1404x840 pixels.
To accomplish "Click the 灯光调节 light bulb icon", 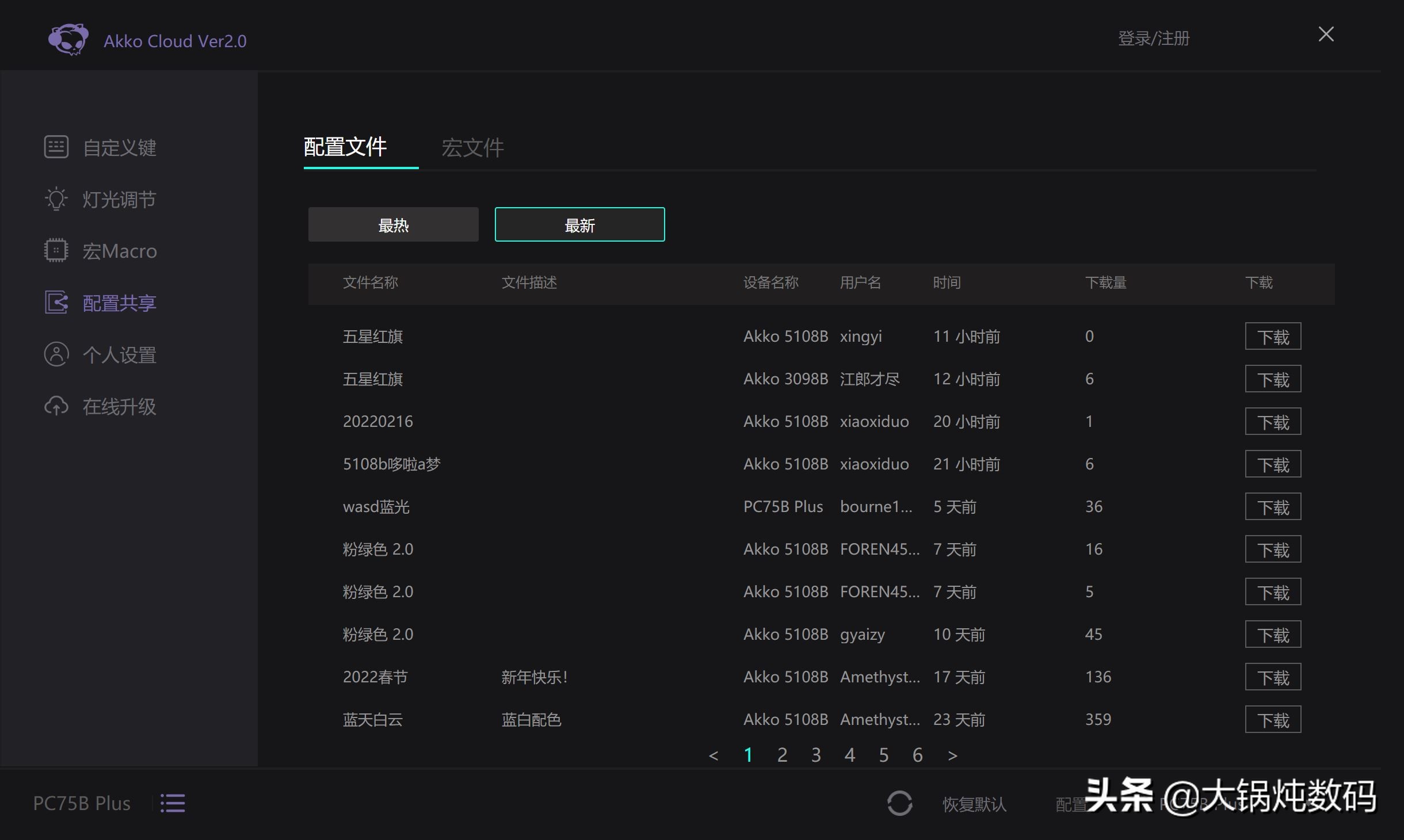I will point(56,199).
